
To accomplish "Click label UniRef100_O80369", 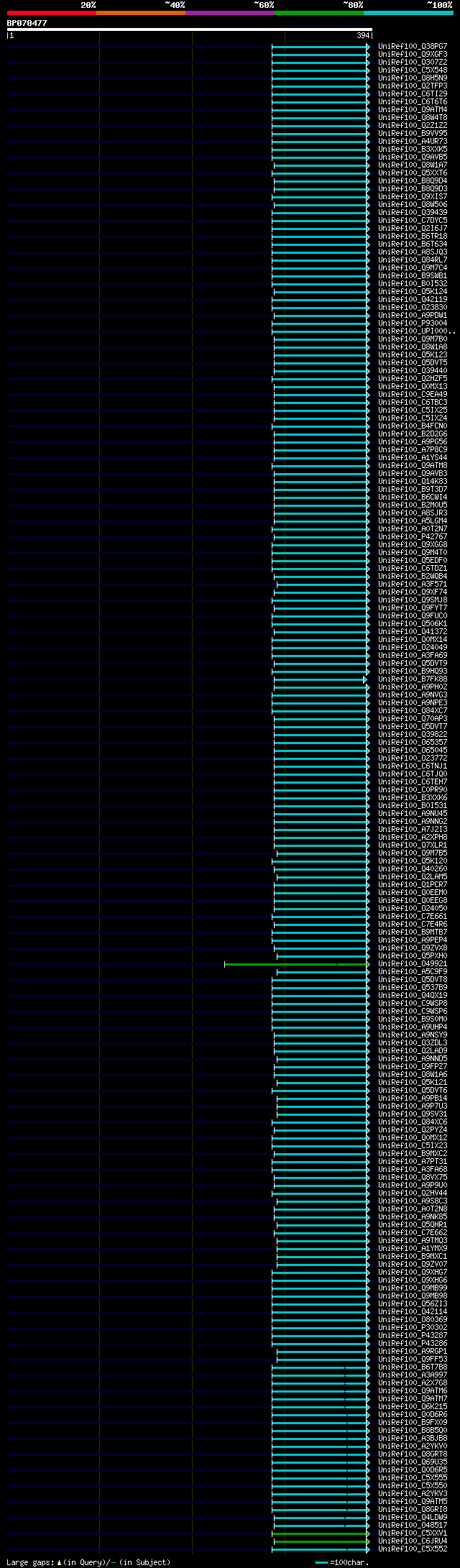I will (413, 1319).
